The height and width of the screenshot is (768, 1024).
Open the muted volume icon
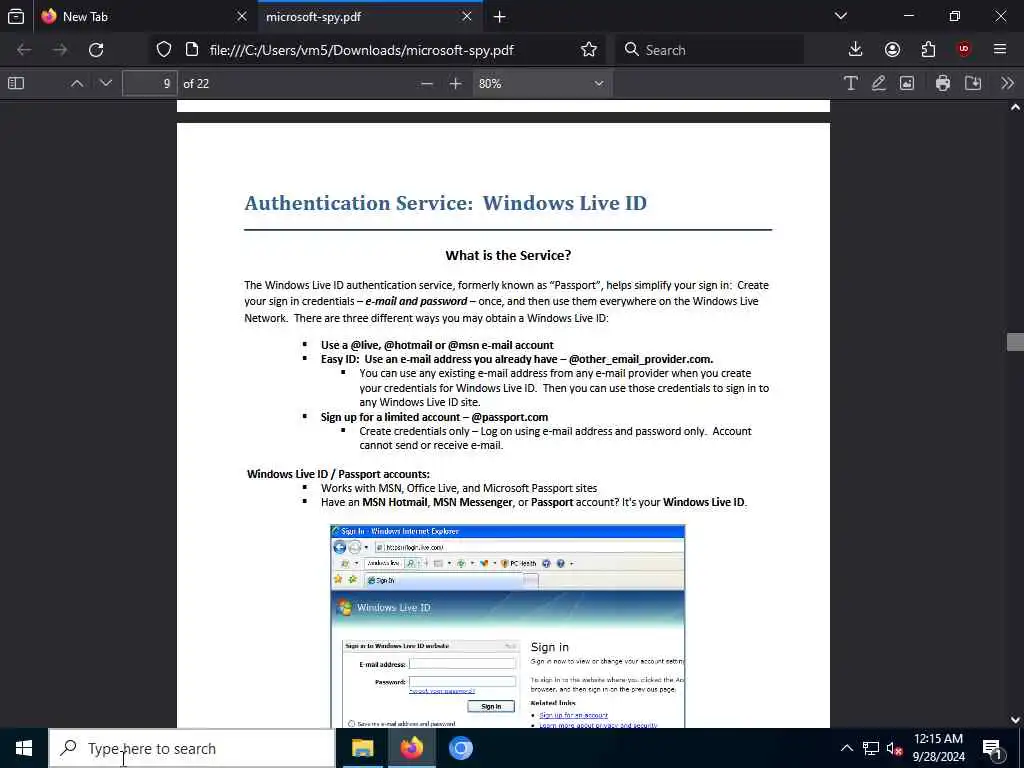click(x=894, y=748)
